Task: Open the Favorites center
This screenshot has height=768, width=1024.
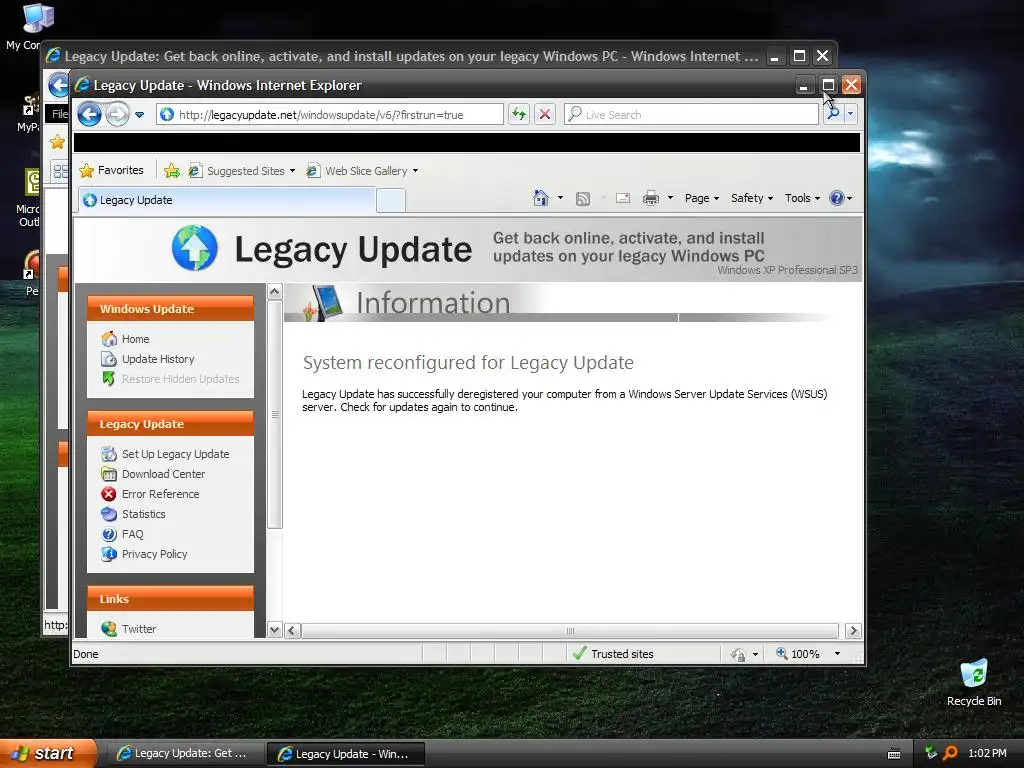Action: pos(112,170)
